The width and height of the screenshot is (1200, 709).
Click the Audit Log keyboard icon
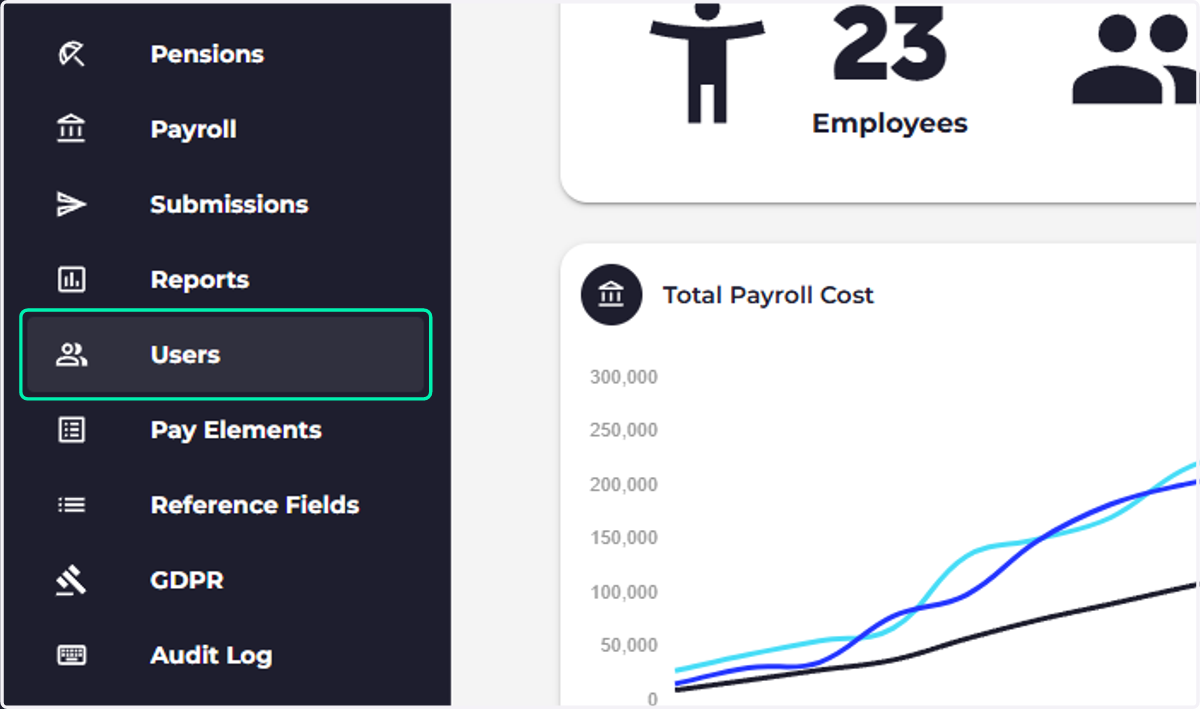72,655
